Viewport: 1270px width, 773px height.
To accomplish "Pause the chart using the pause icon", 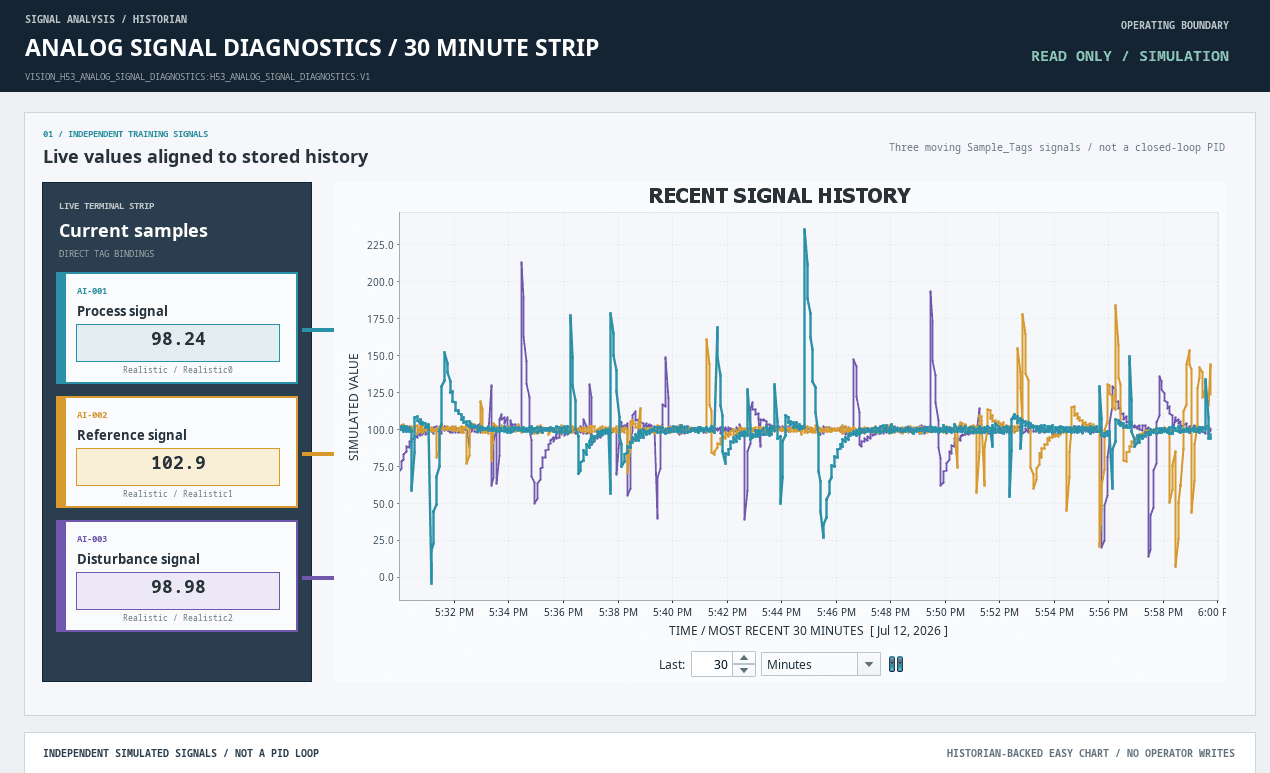I will (896, 664).
